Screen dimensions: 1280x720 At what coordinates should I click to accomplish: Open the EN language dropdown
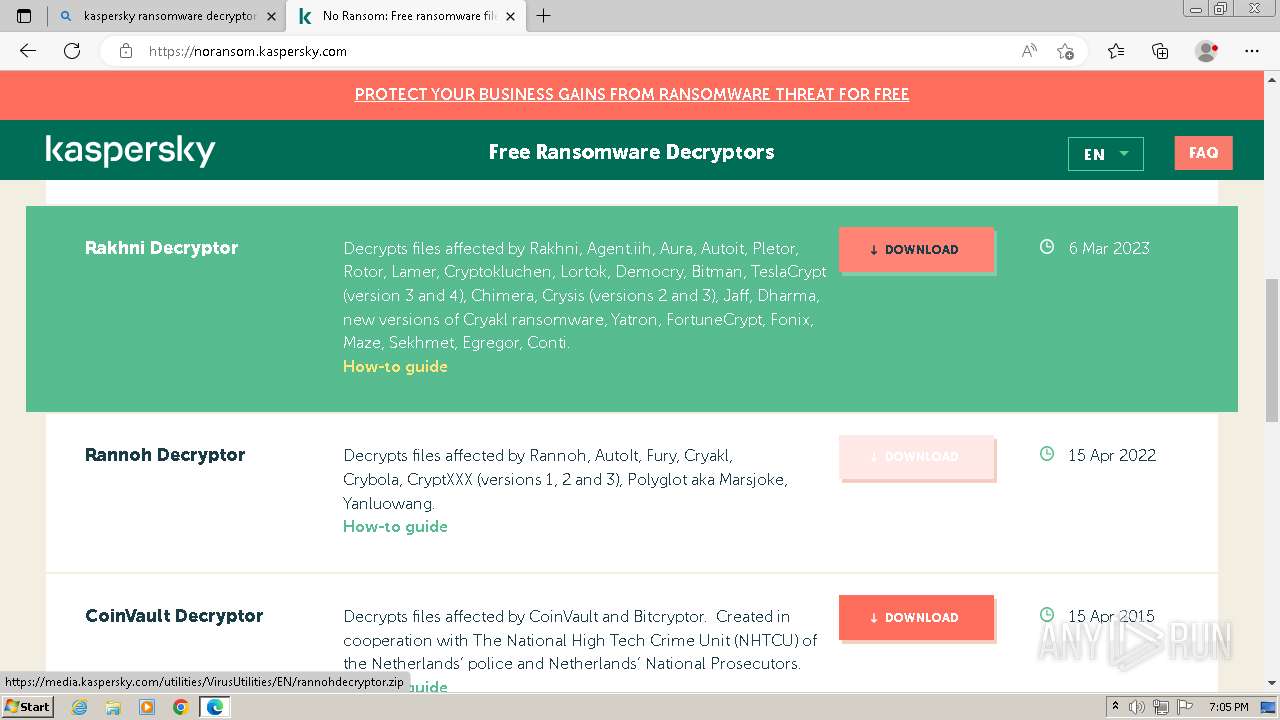(x=1106, y=154)
